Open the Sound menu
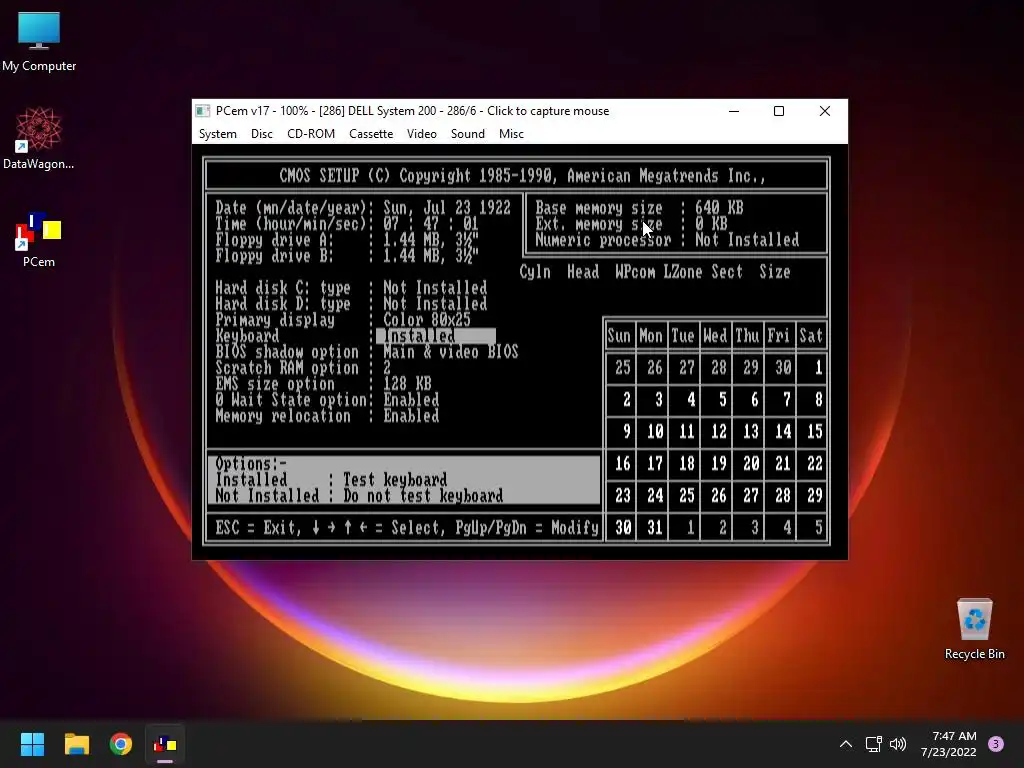The height and width of the screenshot is (768, 1024). point(468,134)
